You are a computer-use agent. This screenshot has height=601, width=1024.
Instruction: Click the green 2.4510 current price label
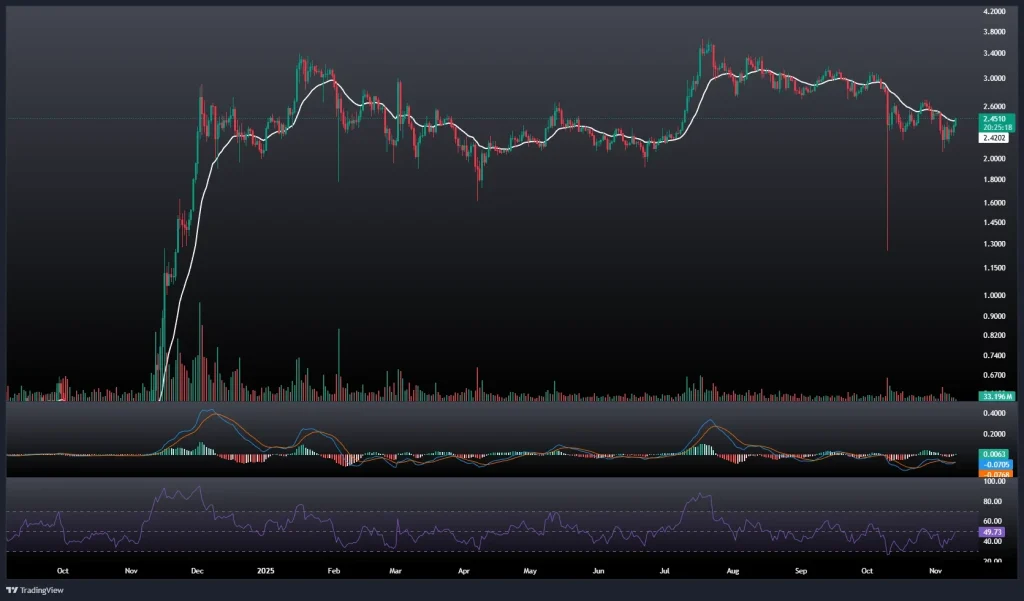pos(994,118)
